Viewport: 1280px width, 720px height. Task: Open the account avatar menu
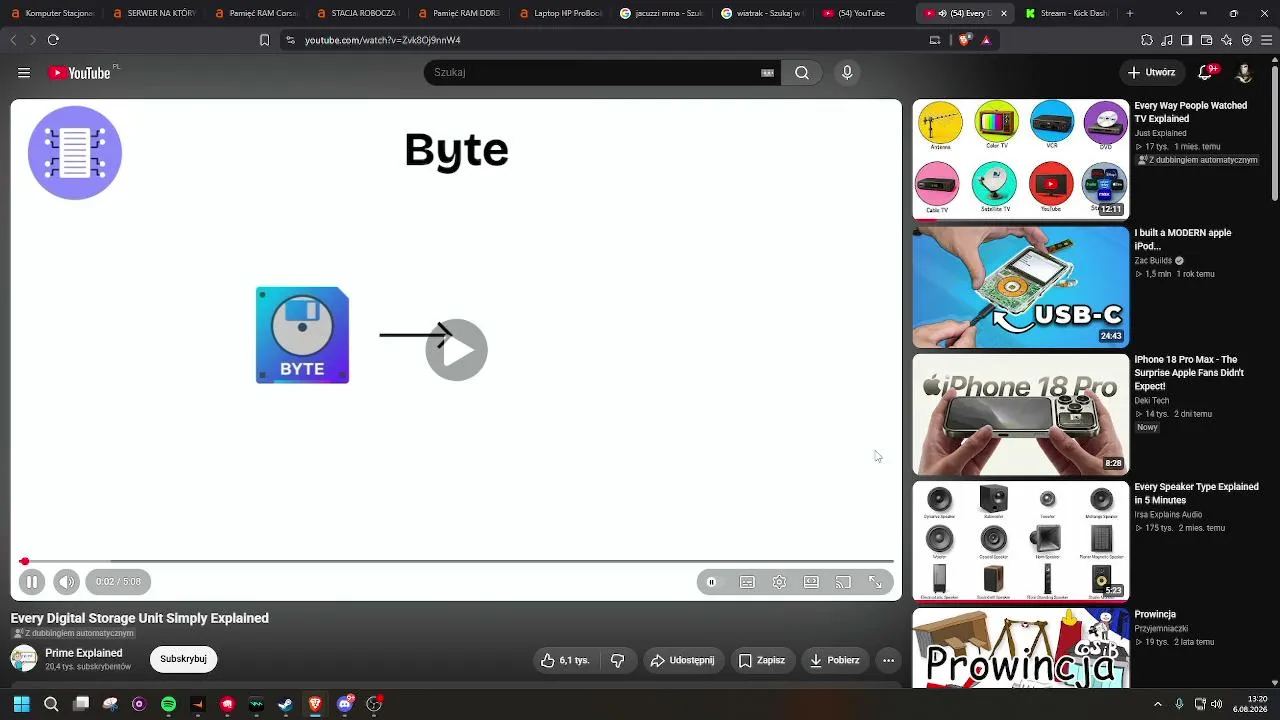(1244, 73)
